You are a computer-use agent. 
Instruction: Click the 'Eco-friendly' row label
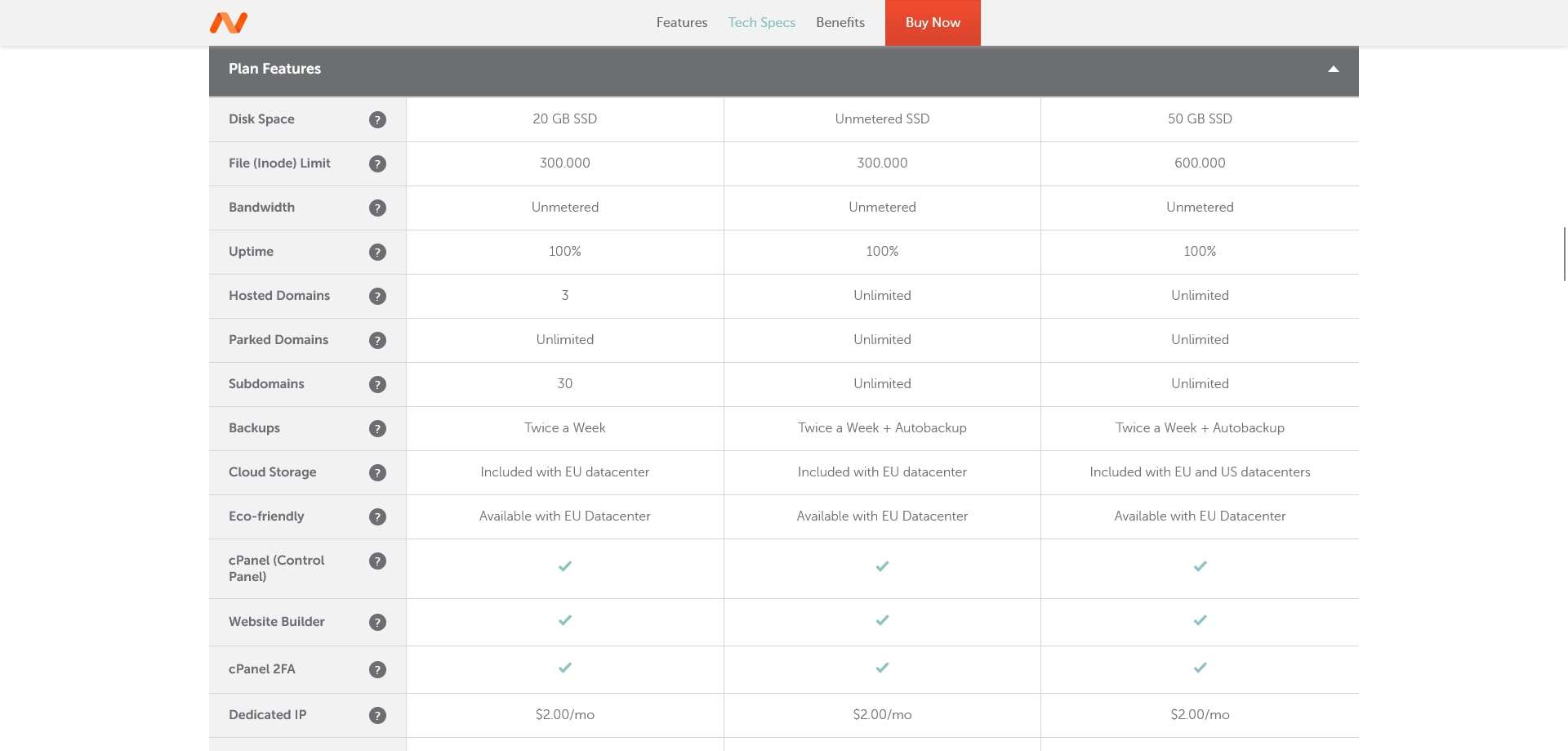(x=266, y=516)
